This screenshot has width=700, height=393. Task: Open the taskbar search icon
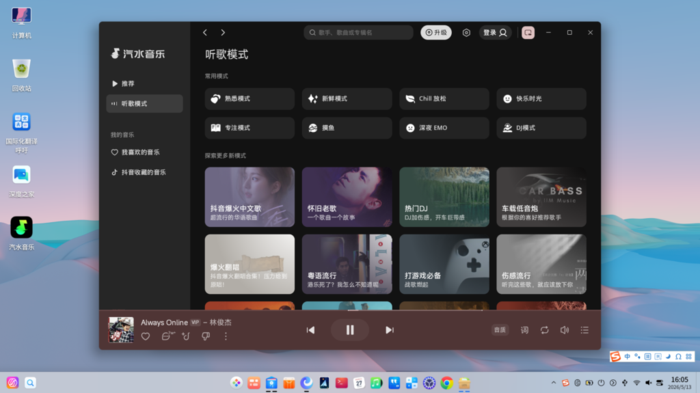(x=30, y=383)
